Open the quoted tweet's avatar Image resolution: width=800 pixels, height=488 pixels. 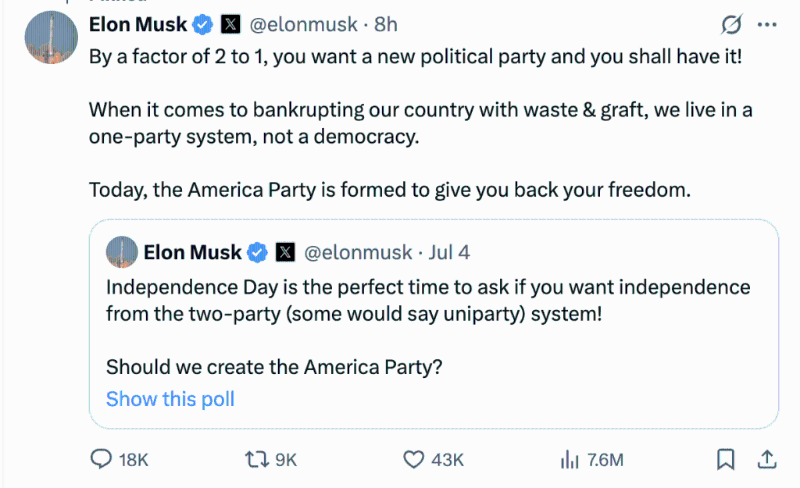[x=121, y=252]
